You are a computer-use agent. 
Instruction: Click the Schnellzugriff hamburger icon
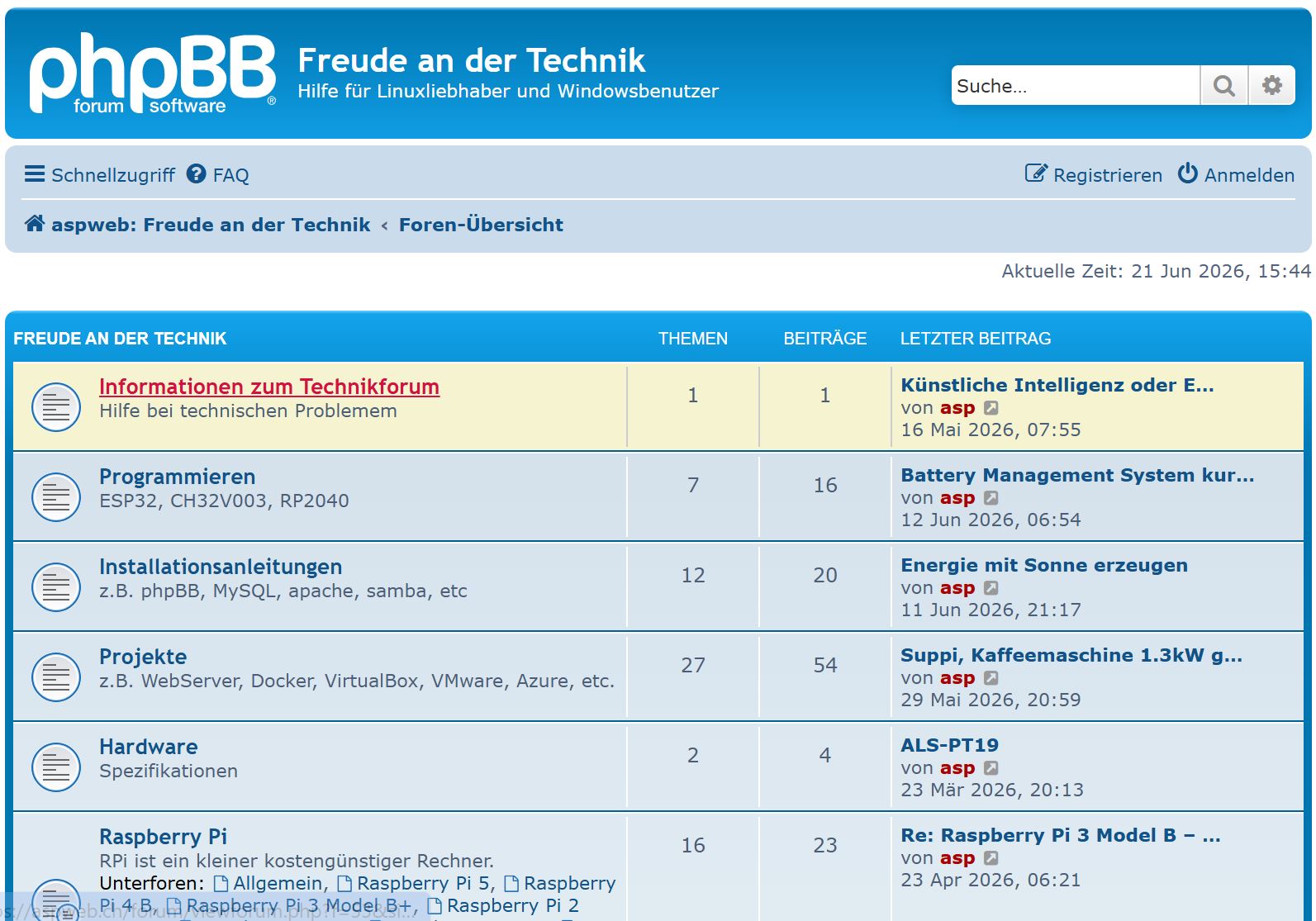click(35, 174)
